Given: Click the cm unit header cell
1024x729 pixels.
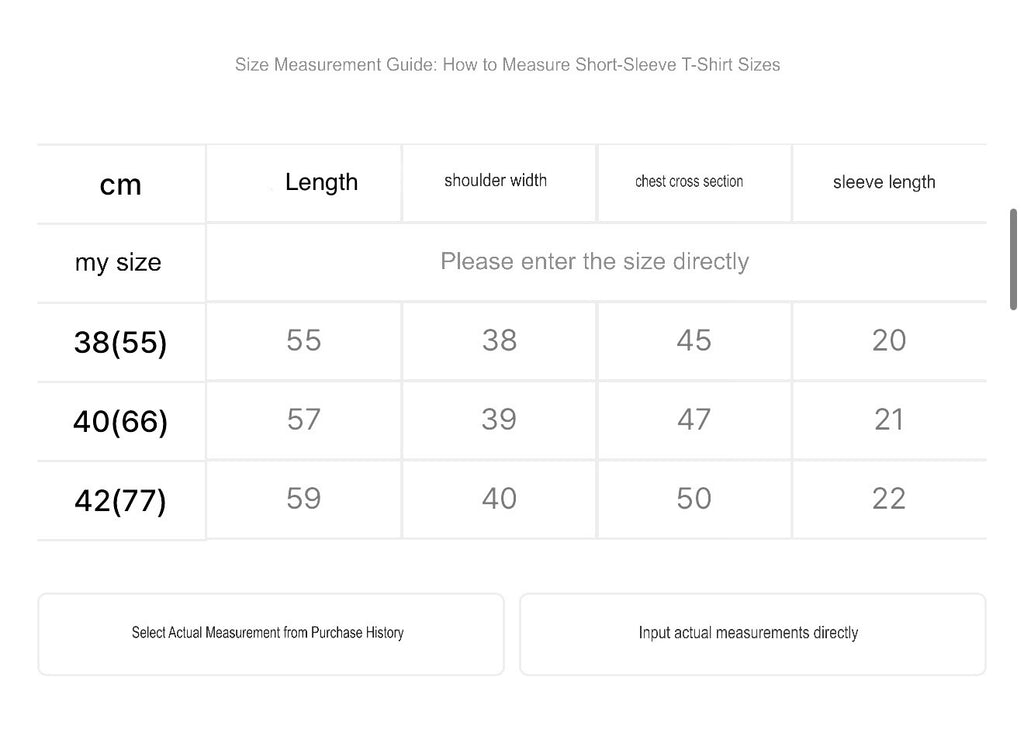Looking at the screenshot, I should click(x=121, y=184).
